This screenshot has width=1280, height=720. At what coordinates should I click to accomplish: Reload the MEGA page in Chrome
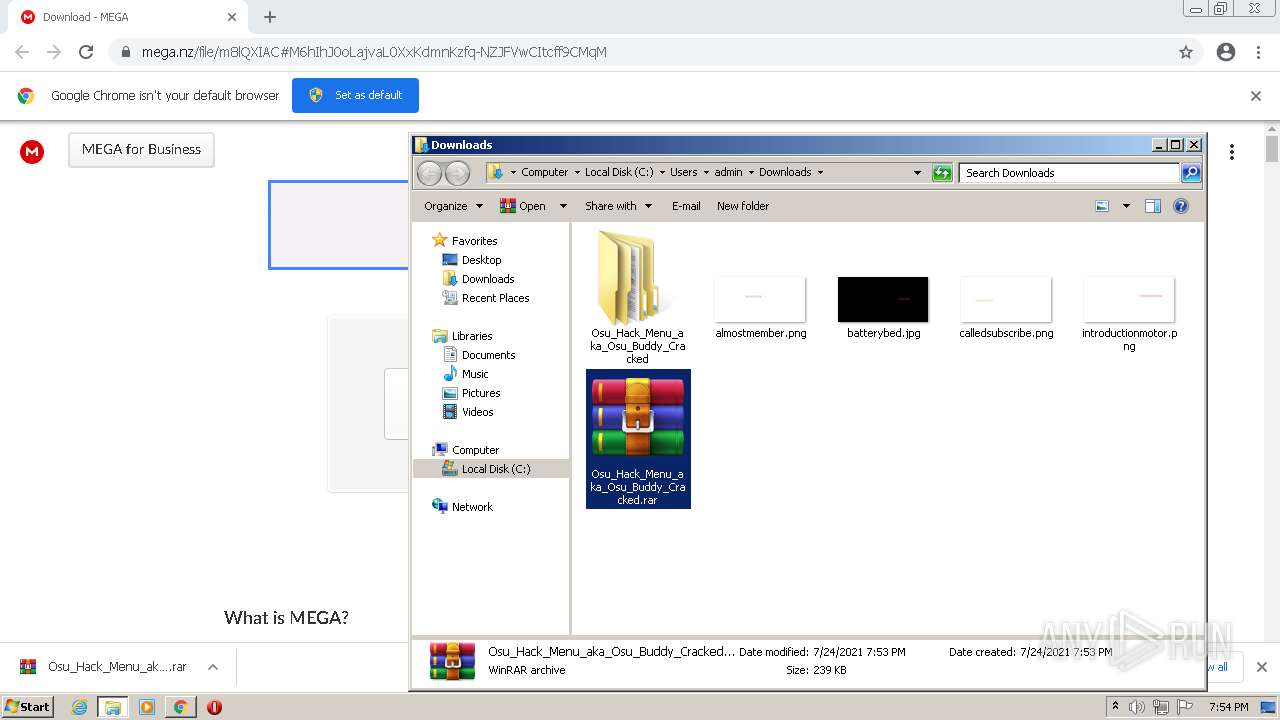click(86, 52)
